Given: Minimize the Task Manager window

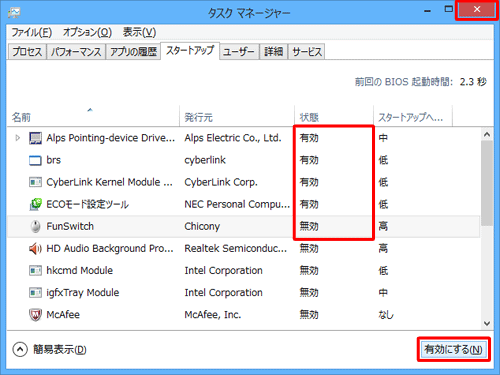Looking at the screenshot, I should coord(428,11).
